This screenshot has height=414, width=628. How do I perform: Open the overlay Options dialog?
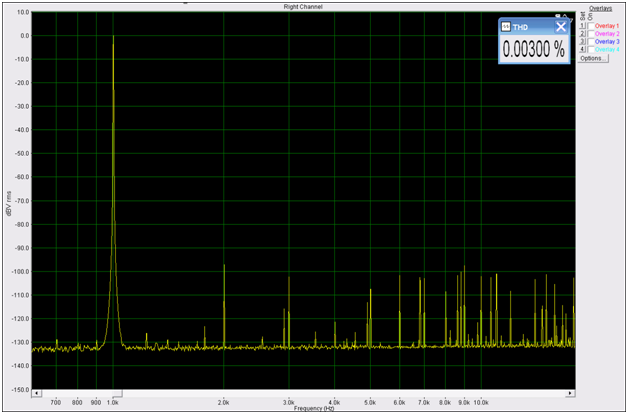593,58
